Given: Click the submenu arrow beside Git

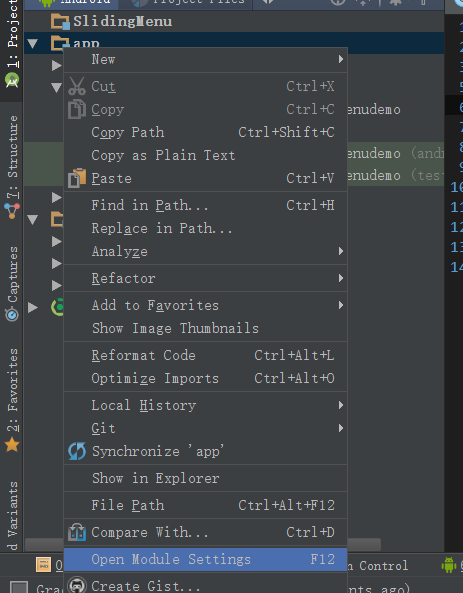Looking at the screenshot, I should click(x=341, y=428).
